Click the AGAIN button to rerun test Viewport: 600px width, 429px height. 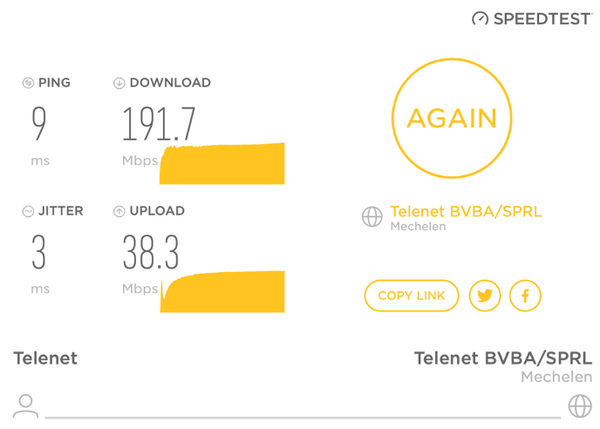pyautogui.click(x=452, y=118)
